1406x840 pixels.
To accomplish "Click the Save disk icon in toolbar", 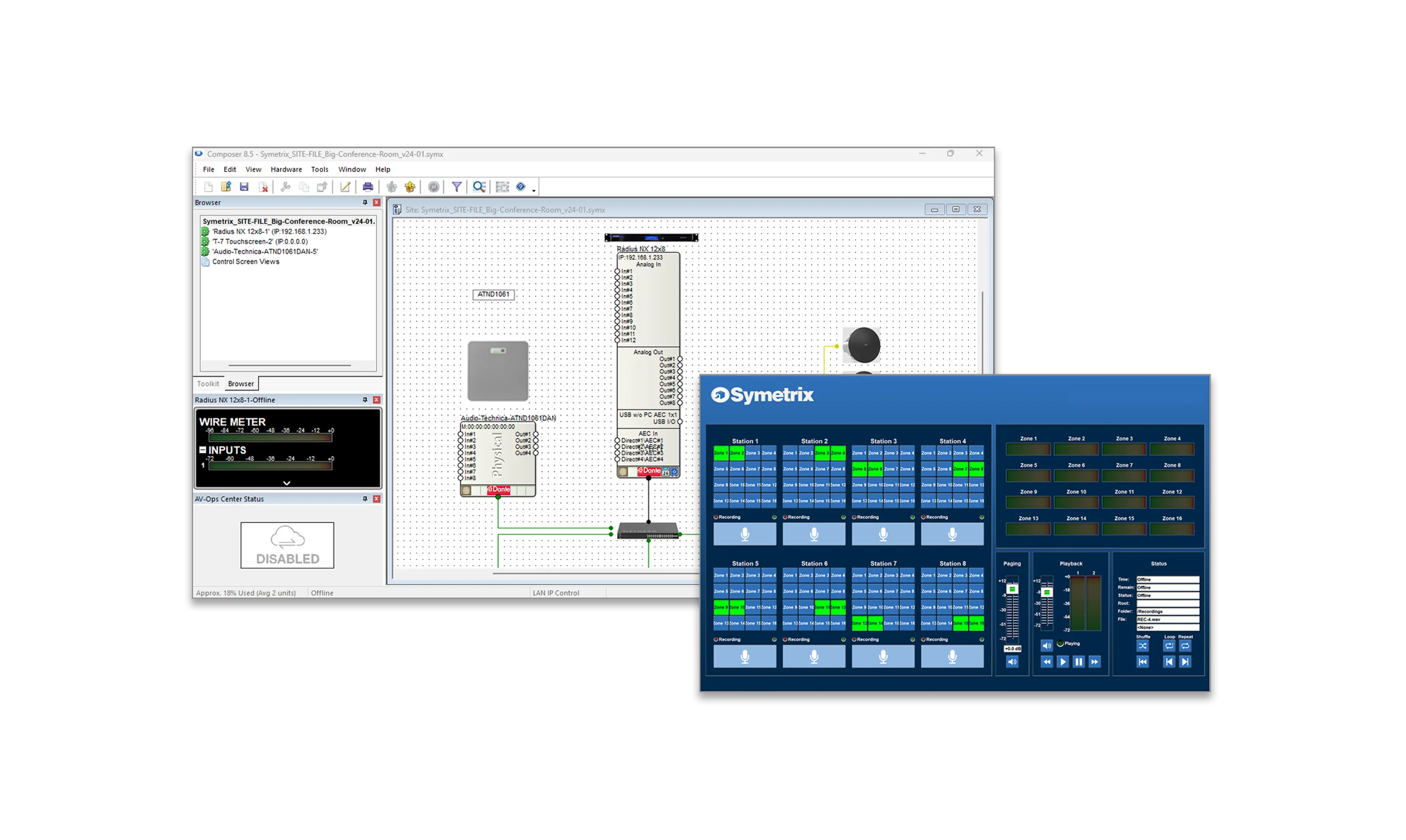I will [244, 187].
